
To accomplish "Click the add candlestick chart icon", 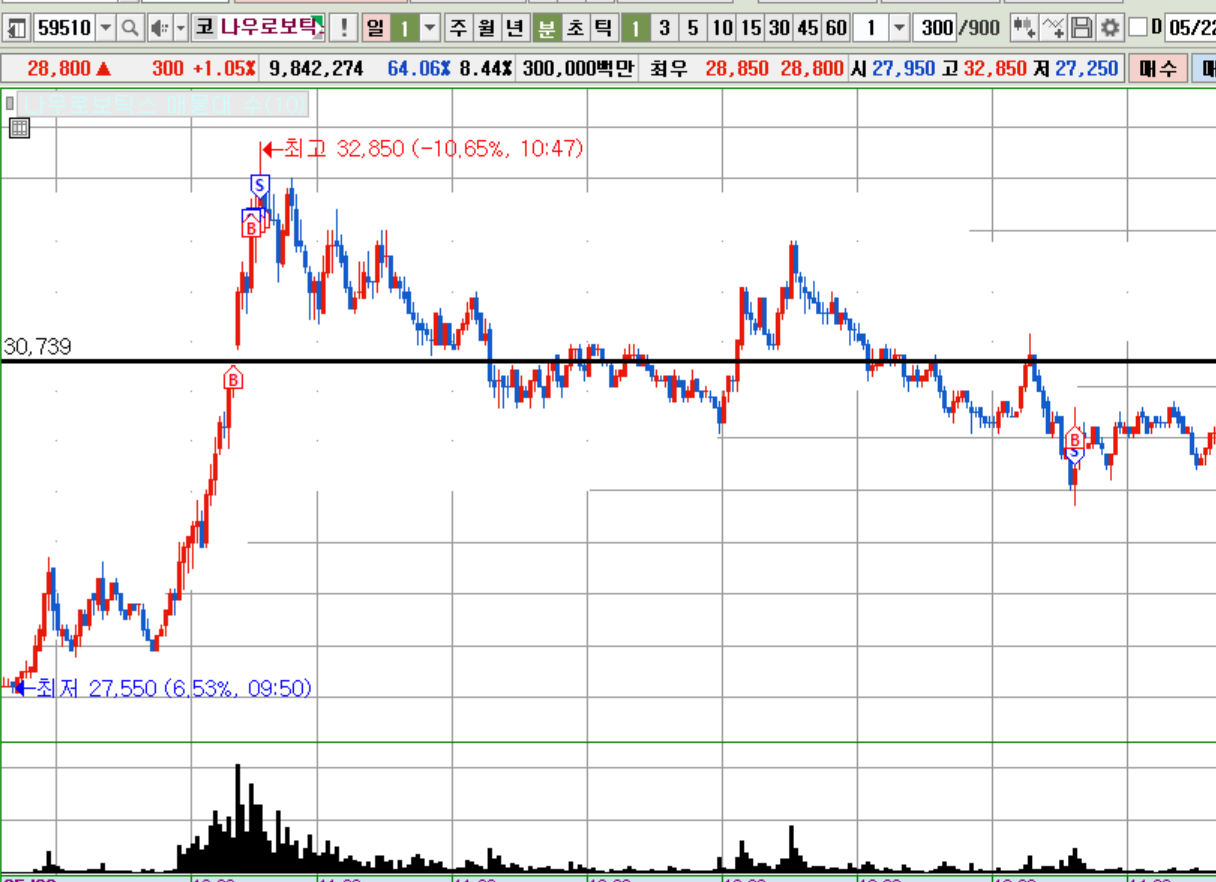I will [x=1023, y=28].
